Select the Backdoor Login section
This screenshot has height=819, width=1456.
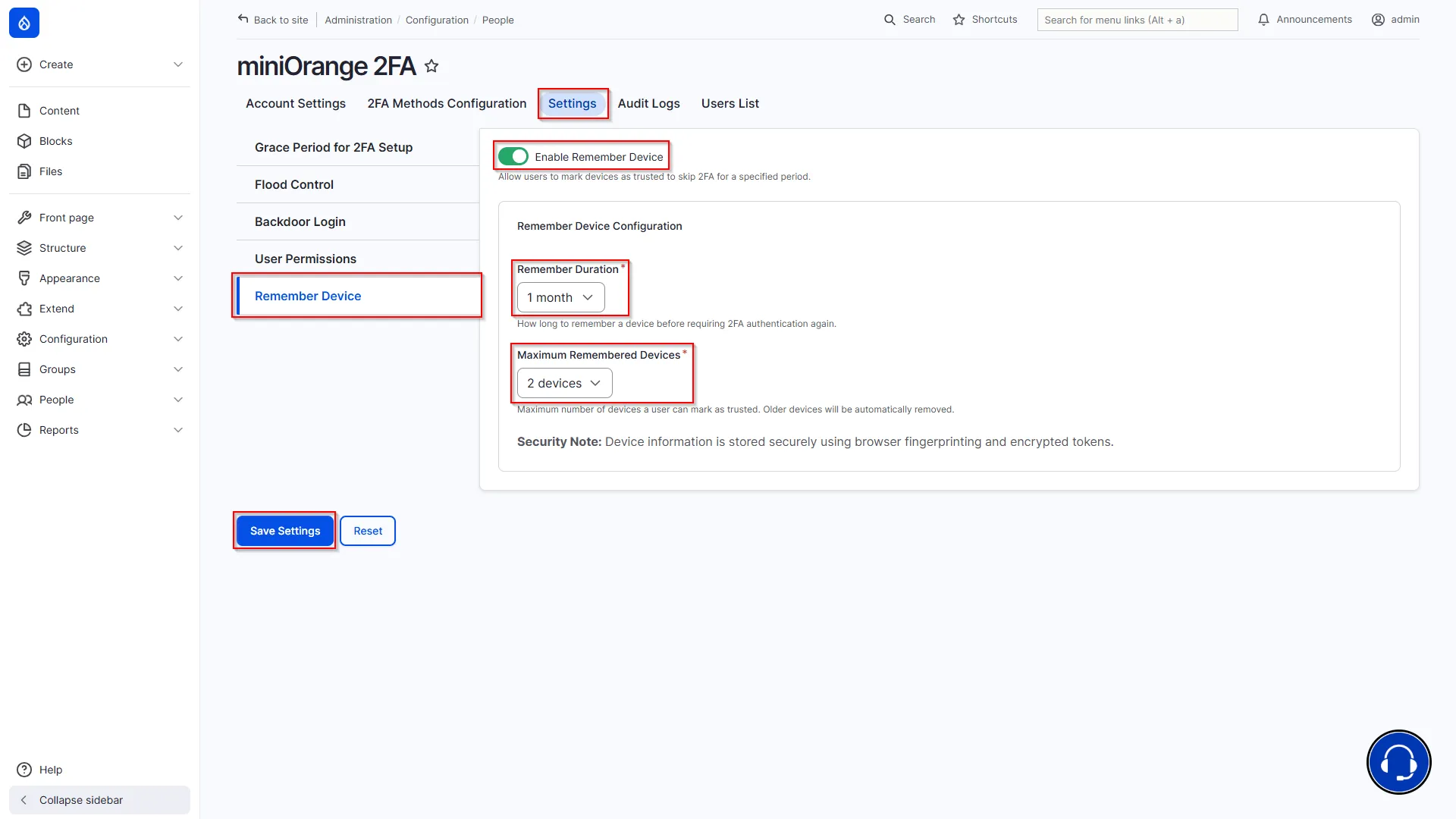tap(358, 221)
